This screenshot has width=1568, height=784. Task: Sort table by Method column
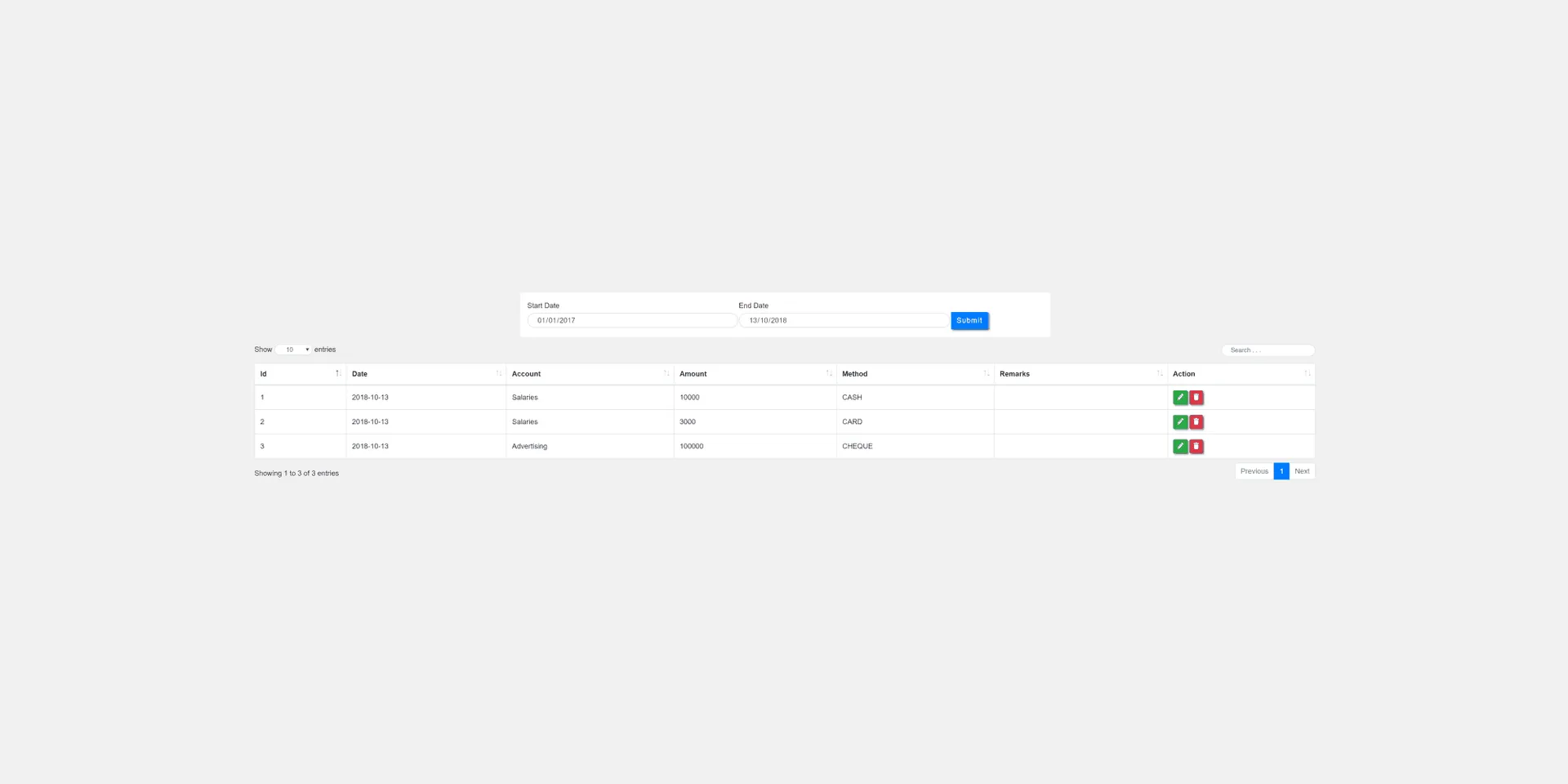click(914, 374)
